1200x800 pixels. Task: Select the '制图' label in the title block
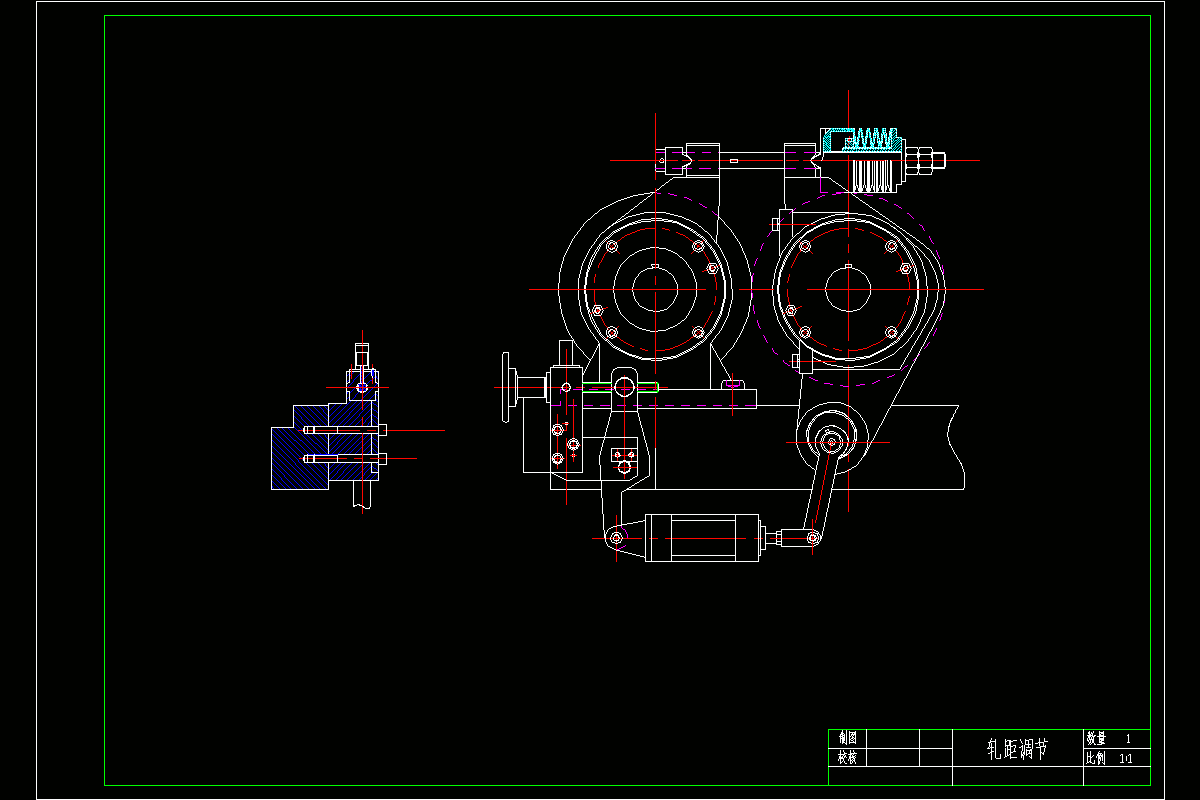click(848, 738)
